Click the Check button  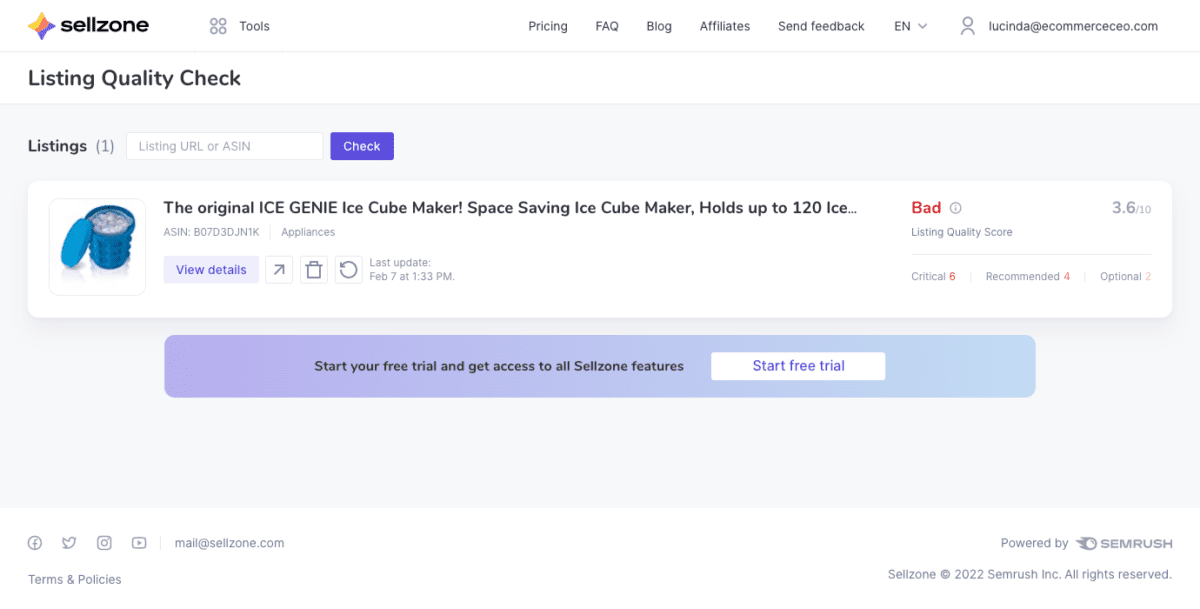pyautogui.click(x=362, y=146)
